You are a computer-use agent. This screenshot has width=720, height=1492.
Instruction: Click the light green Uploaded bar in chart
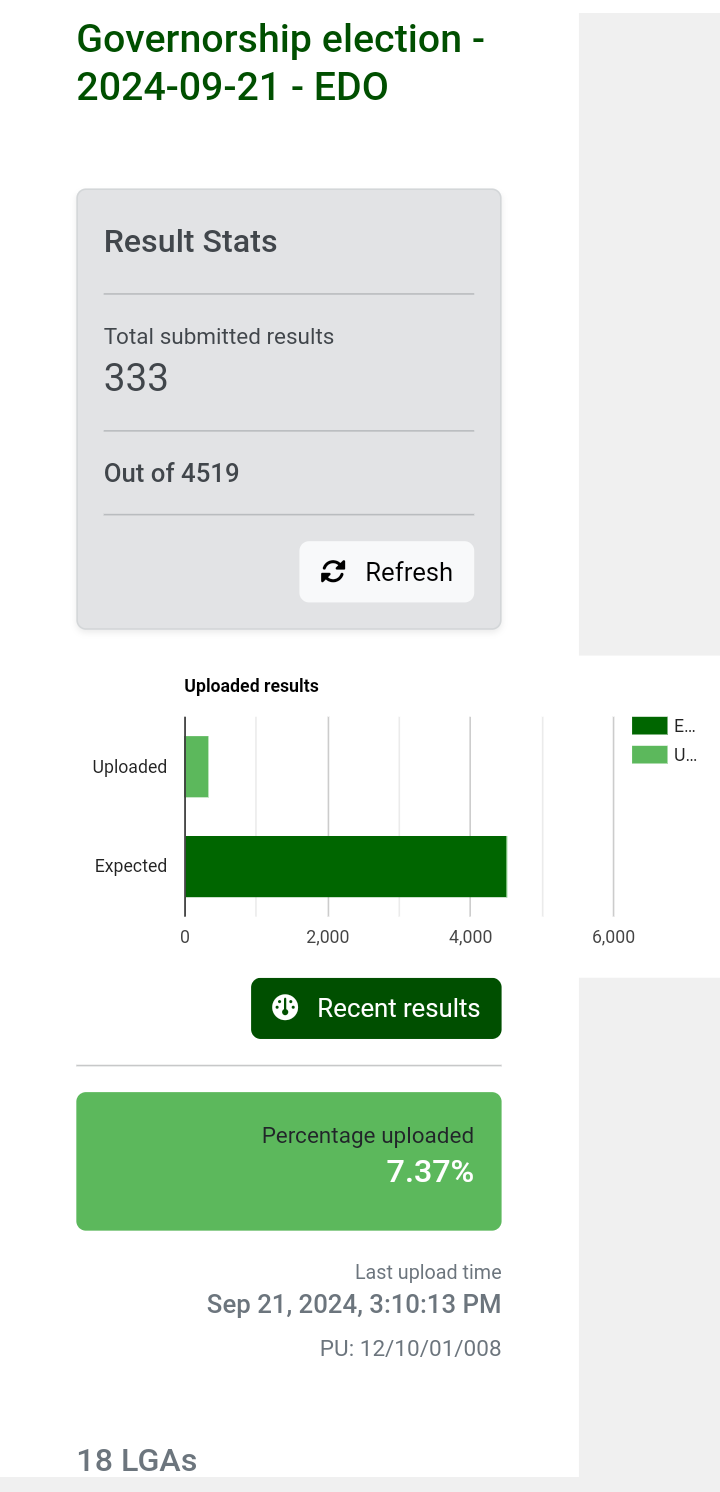(x=197, y=767)
